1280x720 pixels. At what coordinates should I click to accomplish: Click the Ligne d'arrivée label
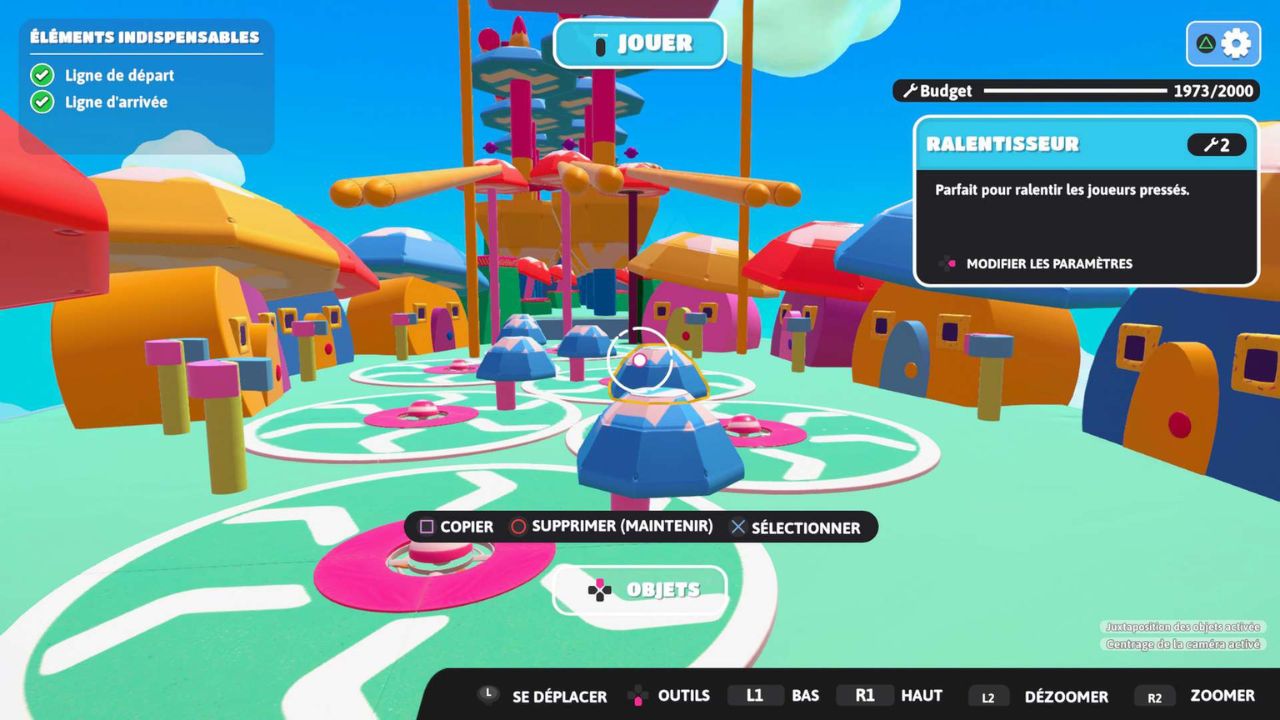pyautogui.click(x=116, y=102)
